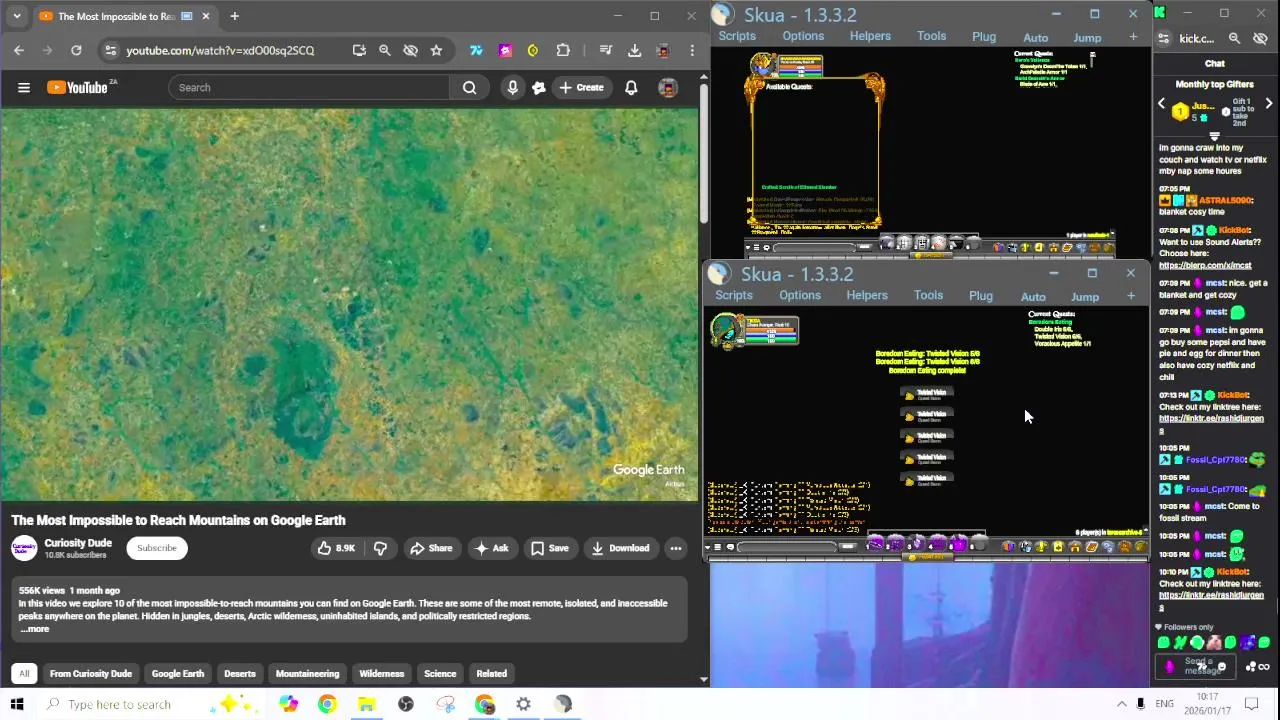Open a new Chrome tab
Screen dimensions: 1280x720
tap(234, 16)
